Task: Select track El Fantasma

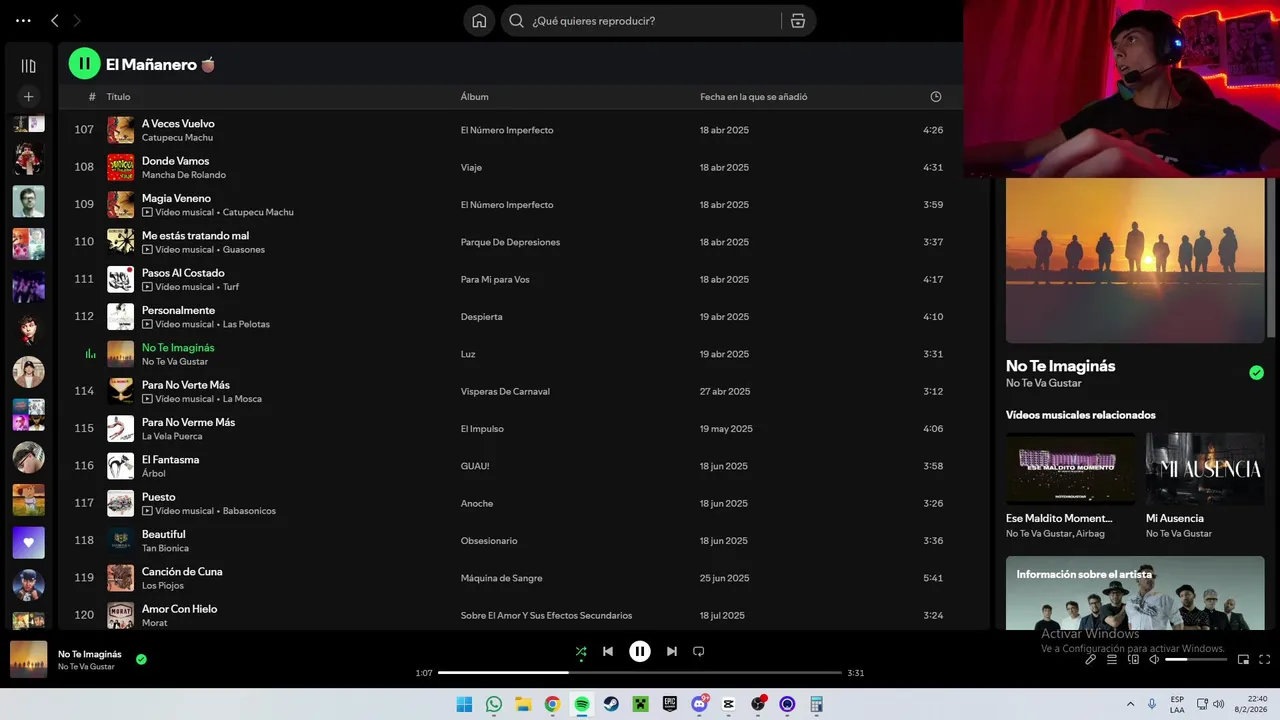Action: (x=170, y=459)
